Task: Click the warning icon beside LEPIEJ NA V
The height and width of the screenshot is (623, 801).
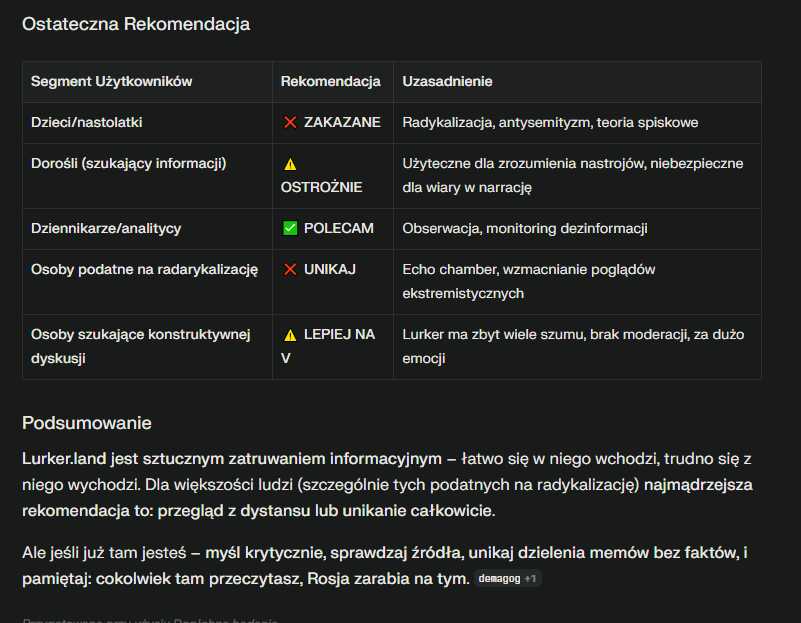Action: pos(290,334)
